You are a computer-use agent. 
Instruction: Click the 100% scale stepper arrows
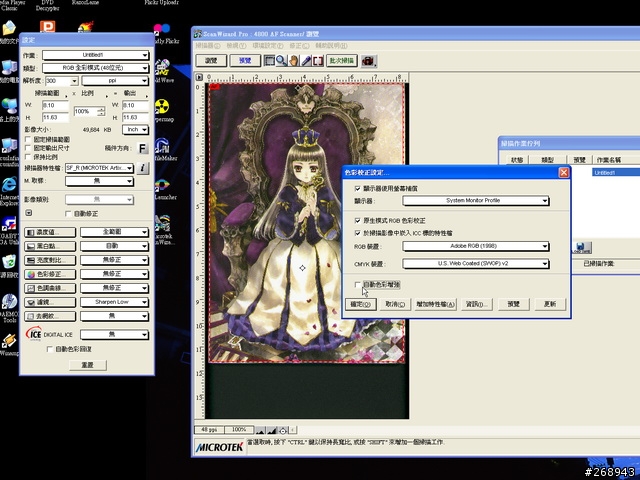point(101,111)
